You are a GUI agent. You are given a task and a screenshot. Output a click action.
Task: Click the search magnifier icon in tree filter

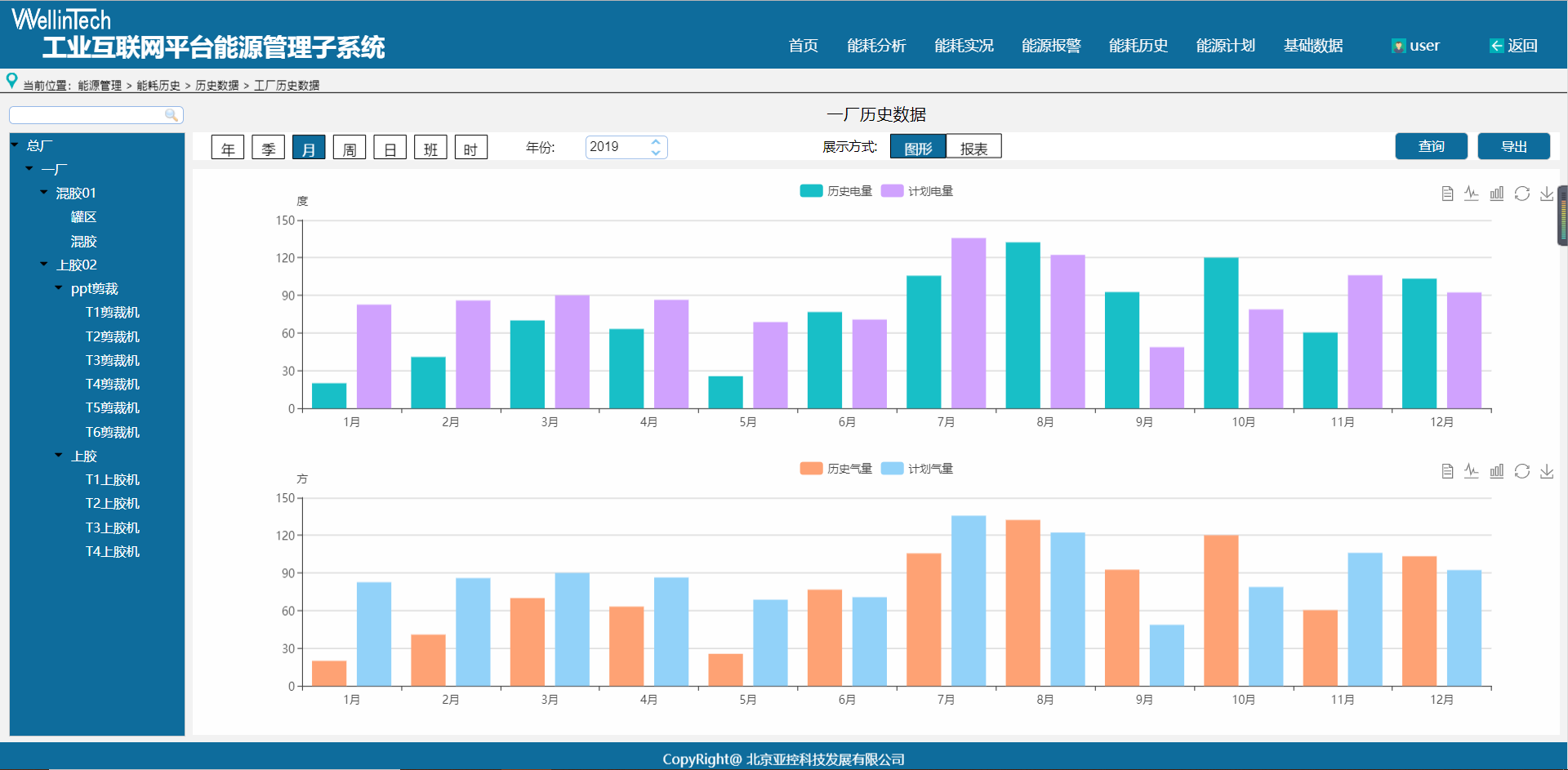click(x=171, y=115)
